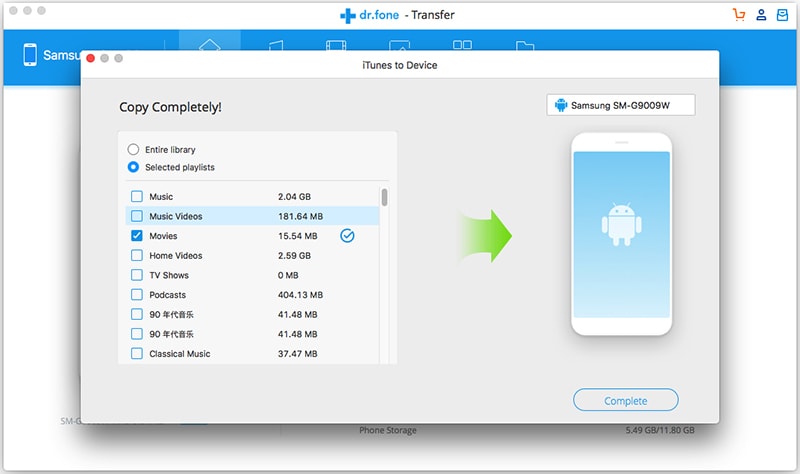
Task: Switch to the Apps/Information tab in the toolbar
Action: point(462,45)
